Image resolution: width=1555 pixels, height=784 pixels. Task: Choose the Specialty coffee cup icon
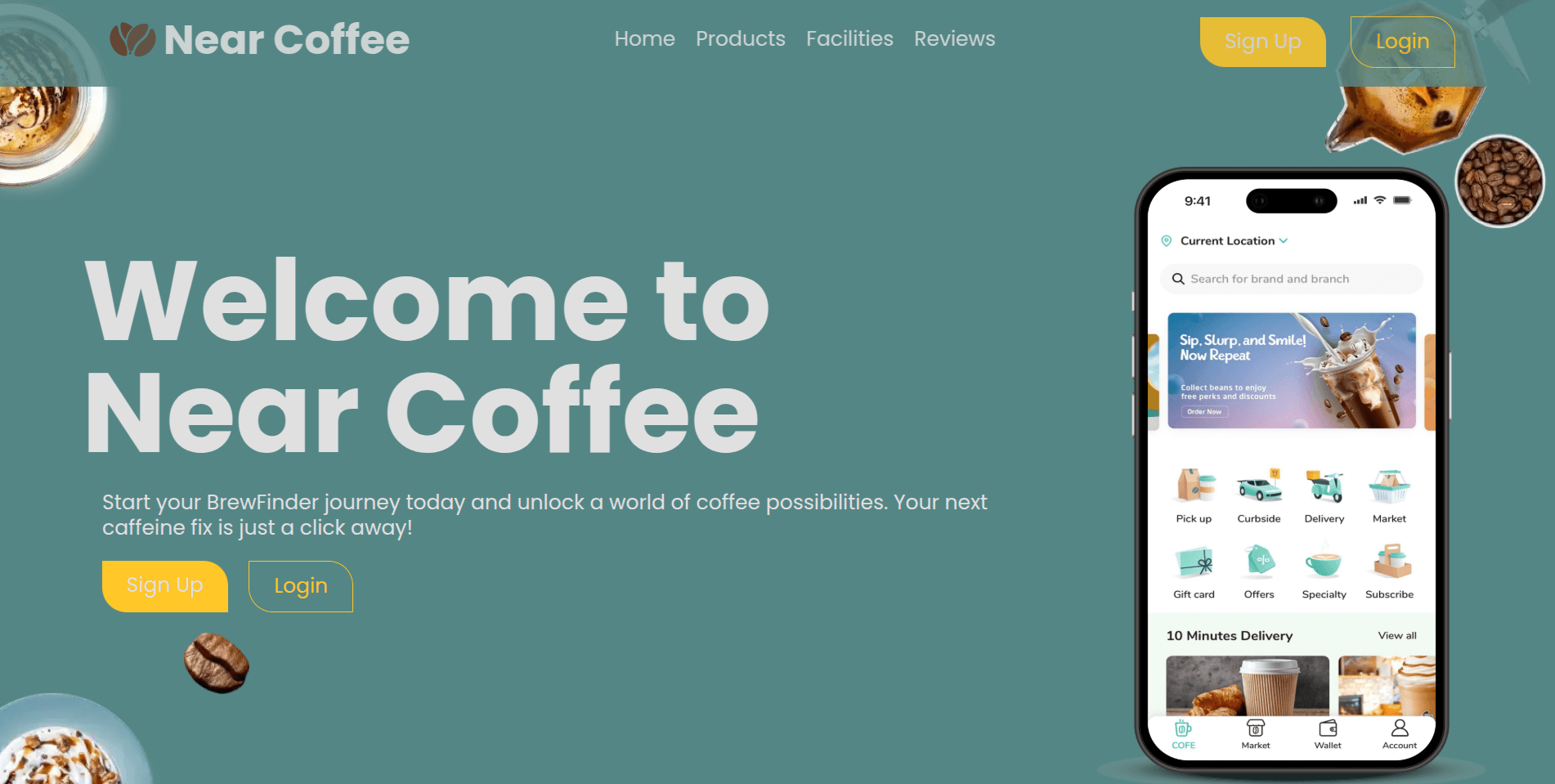(1324, 562)
